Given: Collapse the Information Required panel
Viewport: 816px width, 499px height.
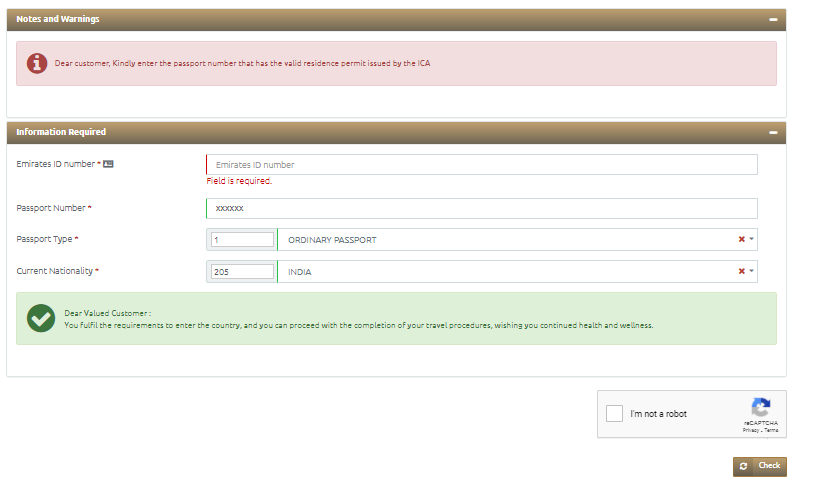Looking at the screenshot, I should (x=773, y=133).
